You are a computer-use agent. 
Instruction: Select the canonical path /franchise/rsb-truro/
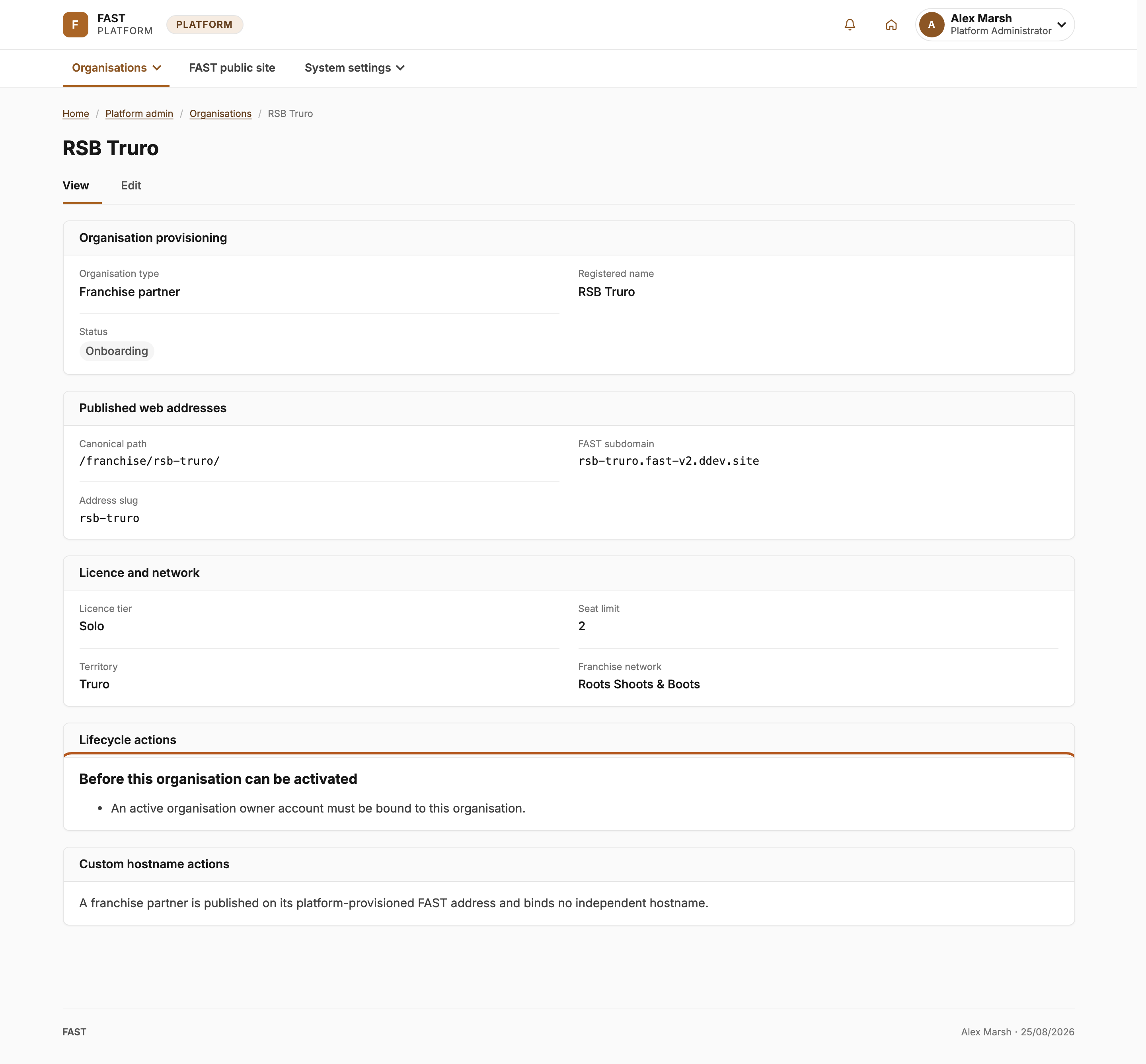coord(150,461)
